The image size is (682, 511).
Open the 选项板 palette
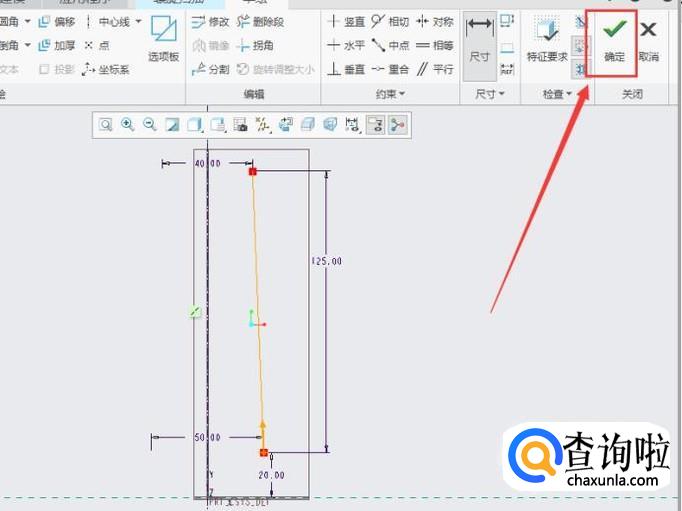coord(164,38)
